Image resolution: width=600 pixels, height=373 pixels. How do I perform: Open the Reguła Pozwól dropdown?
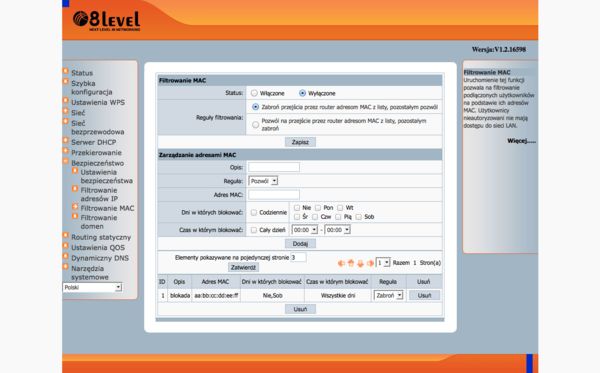[263, 181]
